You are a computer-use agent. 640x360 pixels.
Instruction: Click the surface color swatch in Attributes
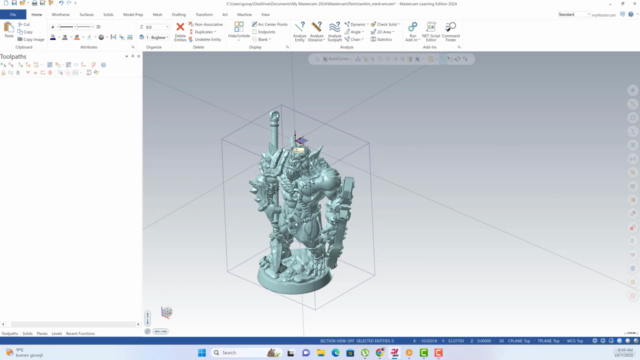pyautogui.click(x=64, y=38)
